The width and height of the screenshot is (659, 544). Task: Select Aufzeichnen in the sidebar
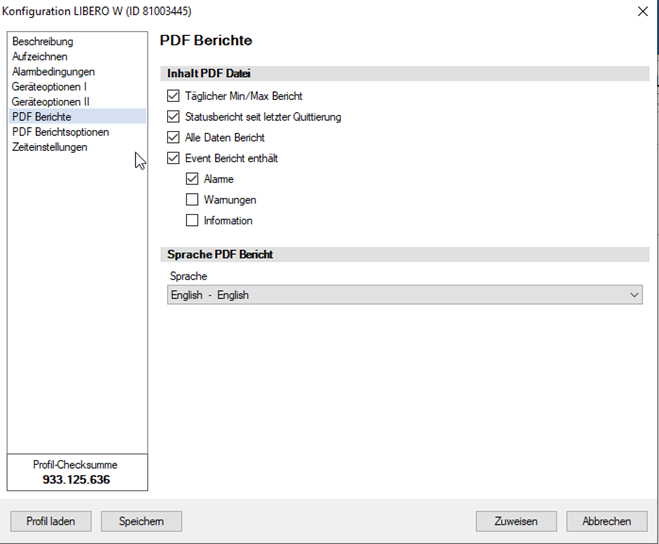[41, 57]
